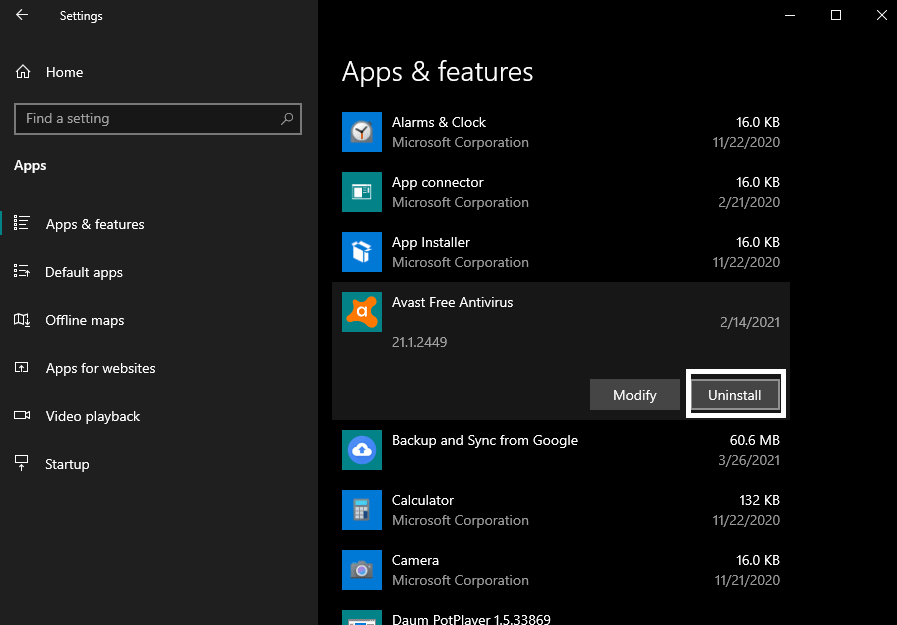Select the Camera app entry

coord(561,570)
